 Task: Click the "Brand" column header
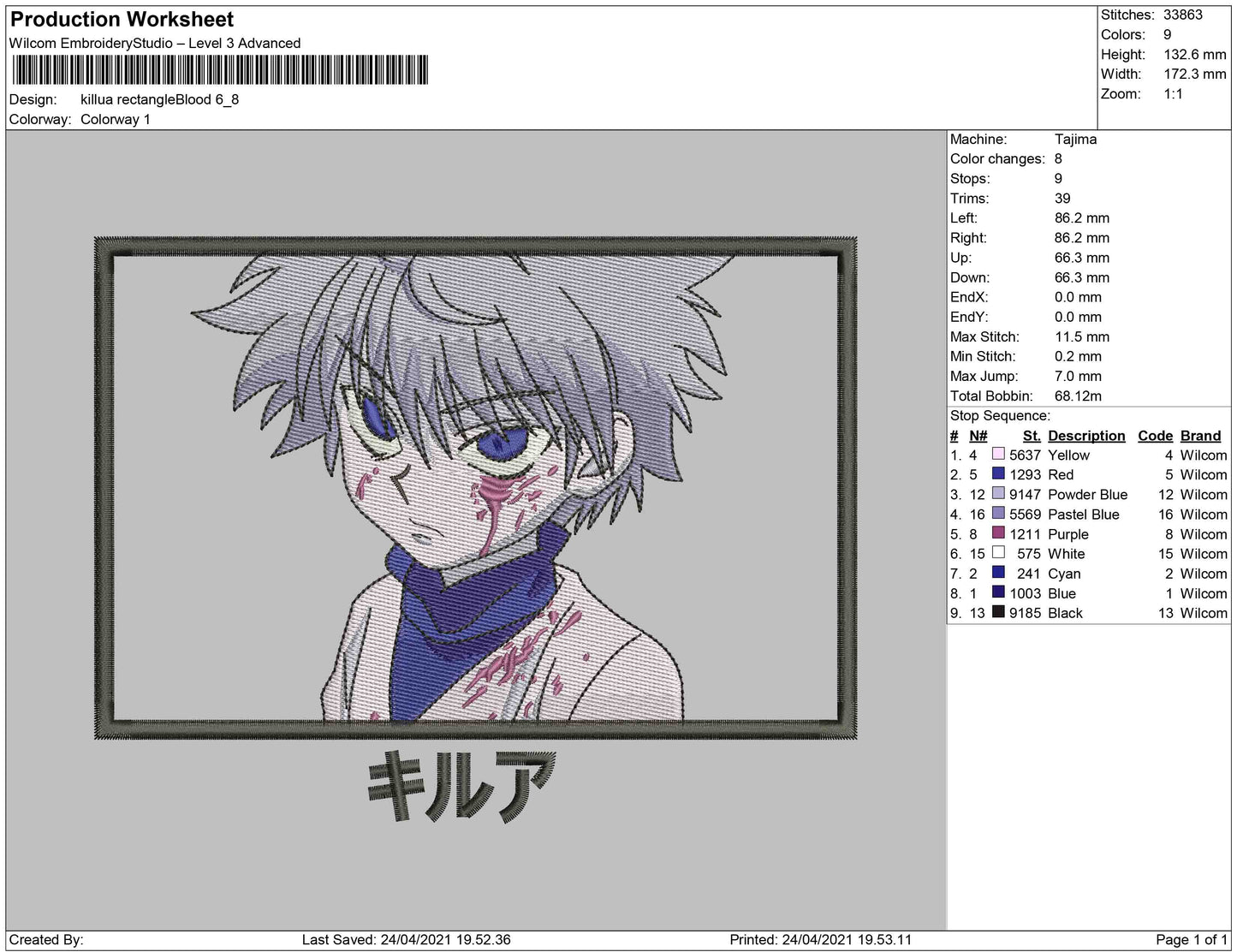pyautogui.click(x=1200, y=436)
